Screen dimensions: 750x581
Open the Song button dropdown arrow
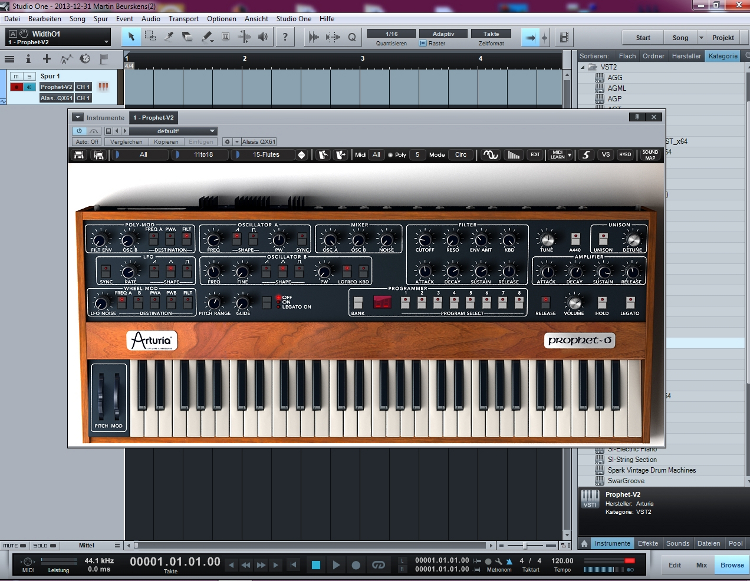tap(701, 37)
